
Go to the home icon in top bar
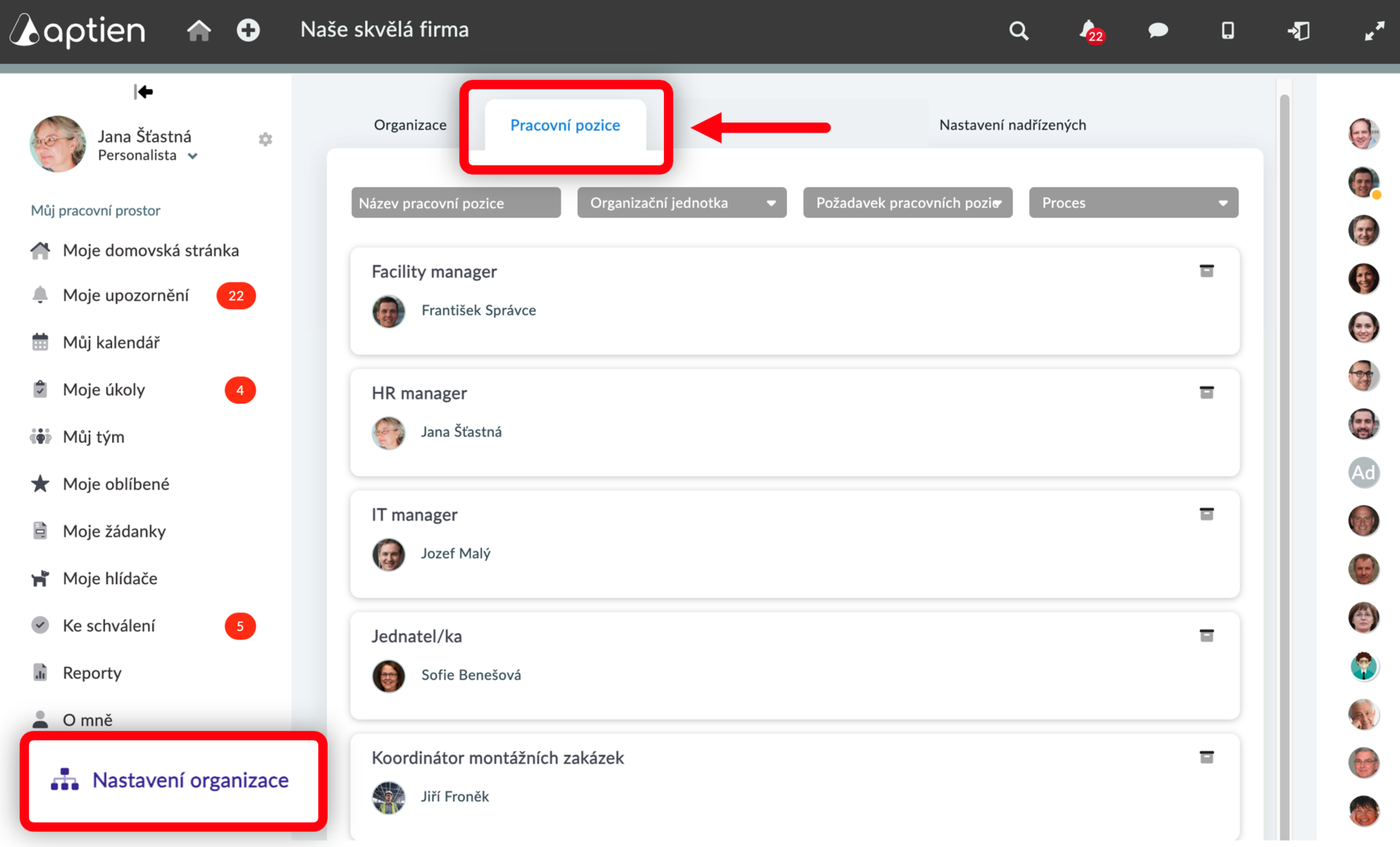tap(199, 31)
